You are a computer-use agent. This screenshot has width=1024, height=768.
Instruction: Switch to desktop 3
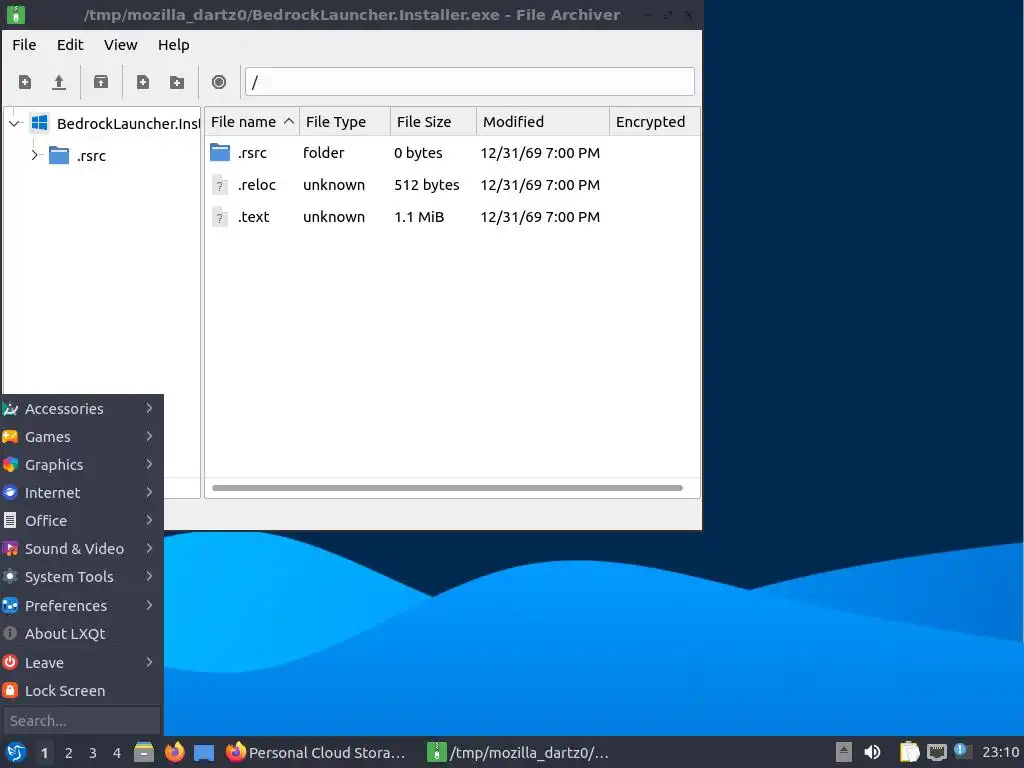tap(93, 753)
